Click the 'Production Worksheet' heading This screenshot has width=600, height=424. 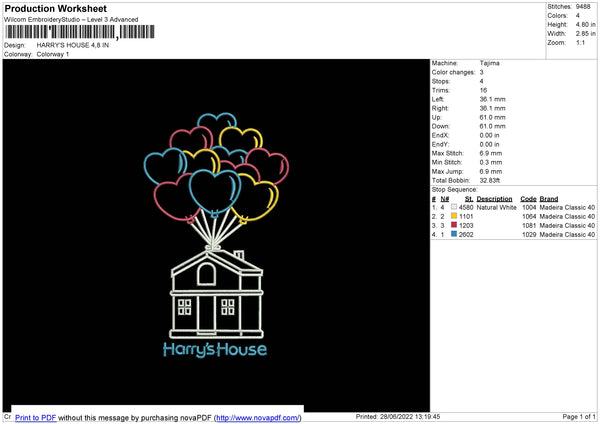(x=55, y=8)
